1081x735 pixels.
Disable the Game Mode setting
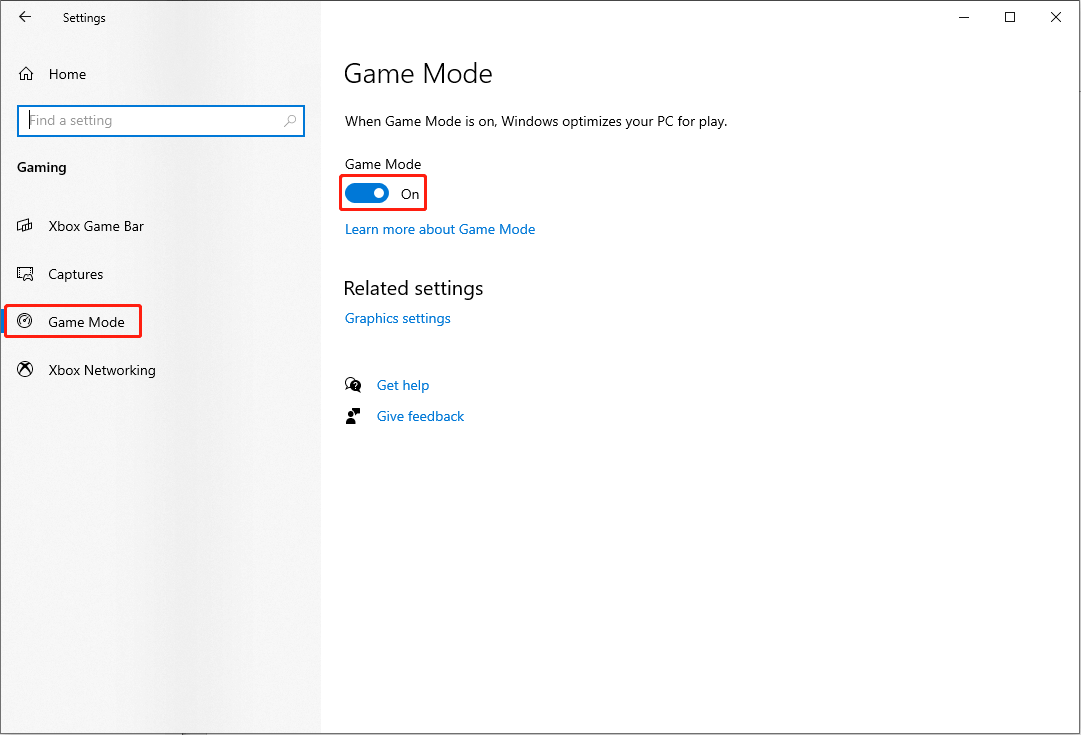pyautogui.click(x=366, y=192)
